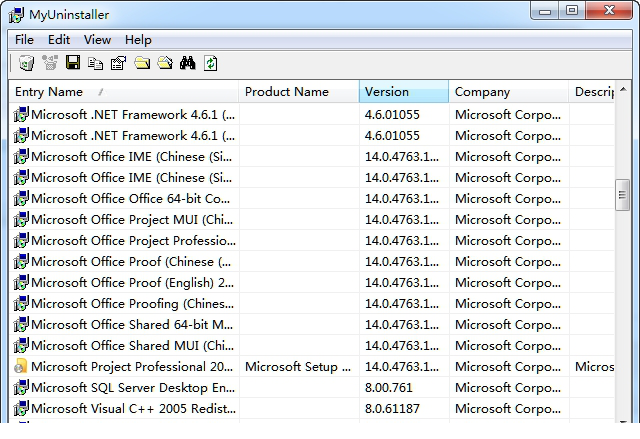640x439 pixels.
Task: Click the Uninstall selected software toolbar icon
Action: (x=27, y=63)
